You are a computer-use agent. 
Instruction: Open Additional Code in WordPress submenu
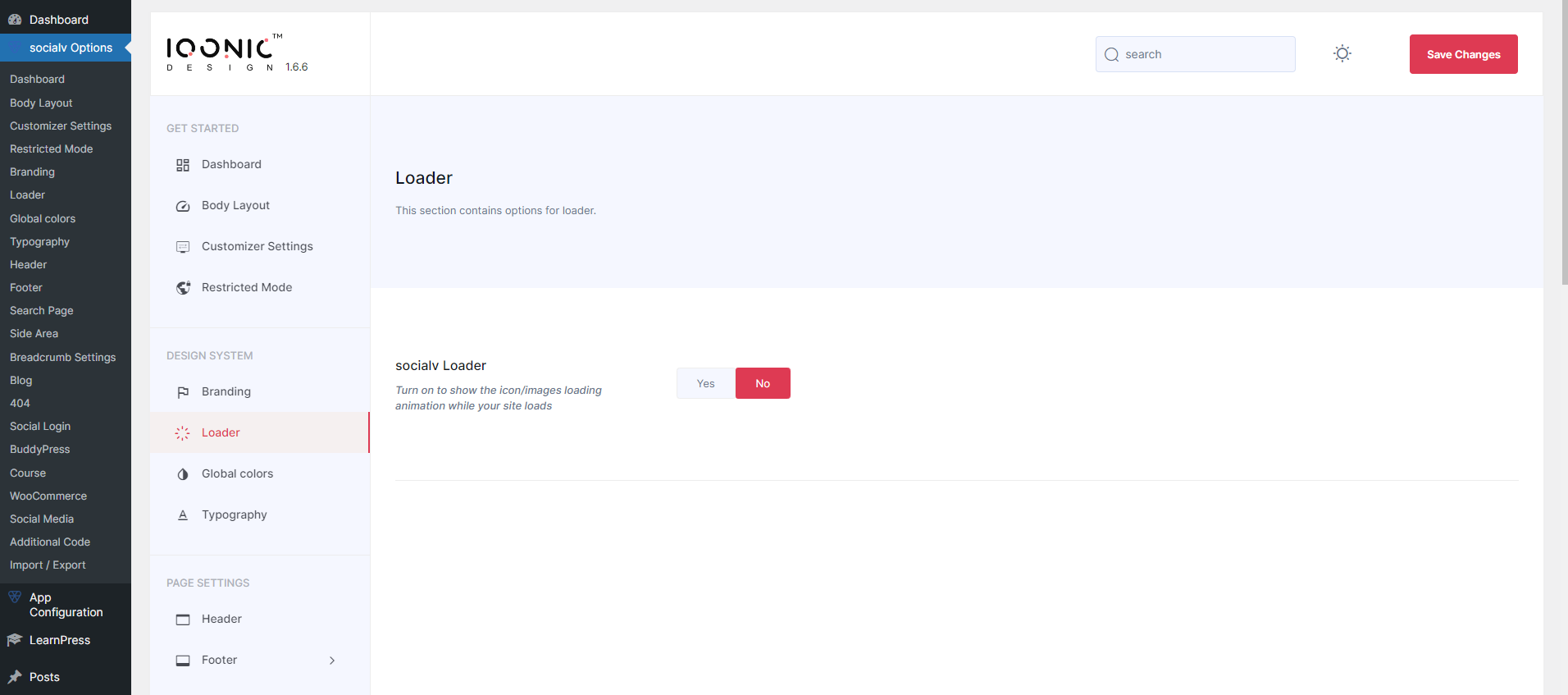point(50,542)
